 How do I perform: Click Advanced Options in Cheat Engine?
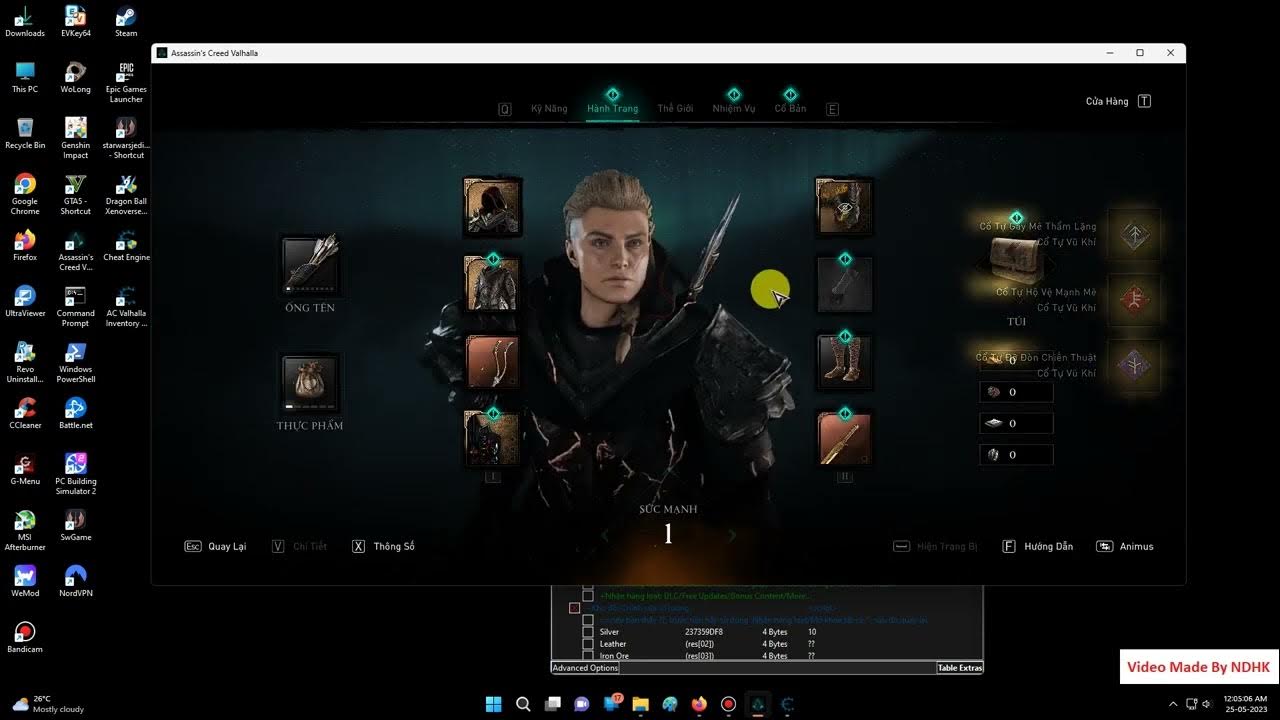coord(585,668)
